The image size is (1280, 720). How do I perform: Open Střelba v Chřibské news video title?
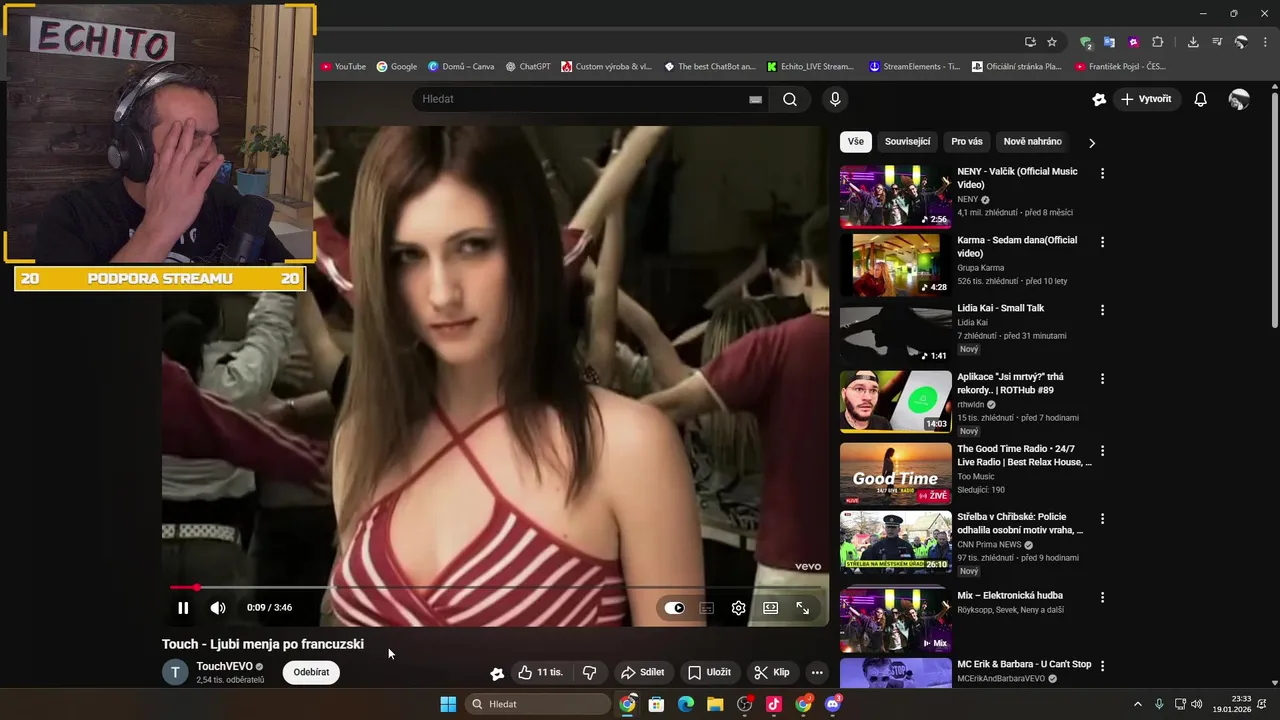1020,524
